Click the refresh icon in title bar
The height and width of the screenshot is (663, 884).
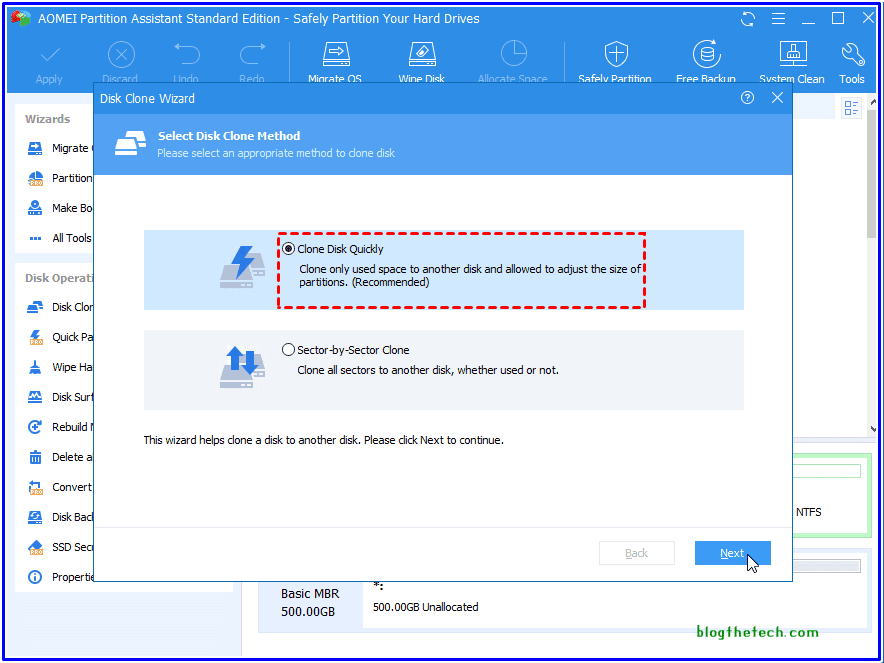click(x=747, y=18)
